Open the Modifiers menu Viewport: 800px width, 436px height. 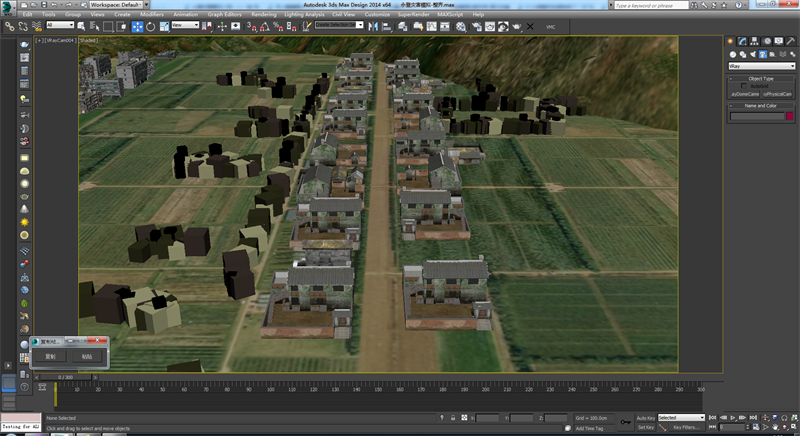point(152,15)
